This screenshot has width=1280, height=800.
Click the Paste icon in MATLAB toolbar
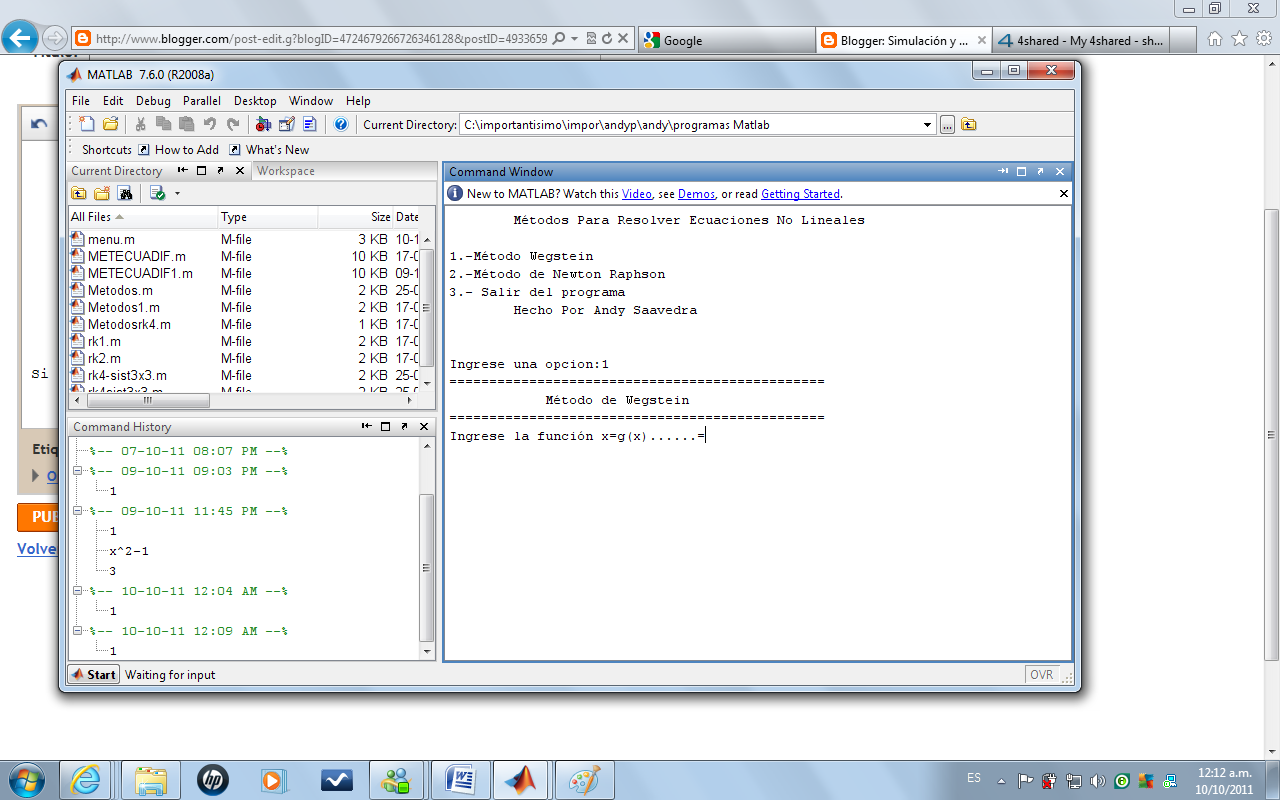tap(186, 124)
